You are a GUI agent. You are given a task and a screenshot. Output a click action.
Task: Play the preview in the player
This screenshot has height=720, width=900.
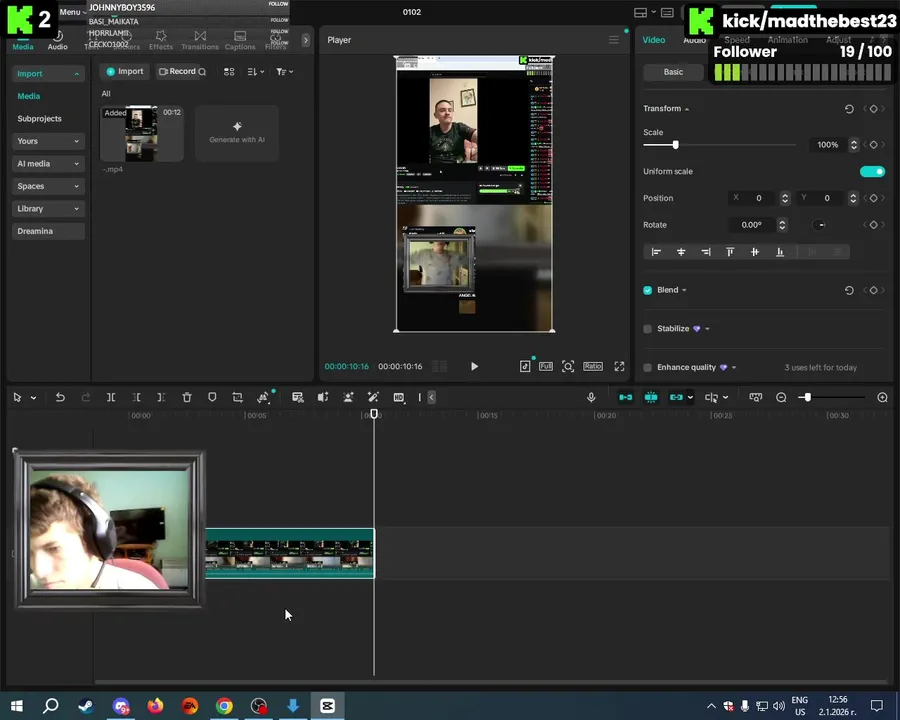pos(474,366)
